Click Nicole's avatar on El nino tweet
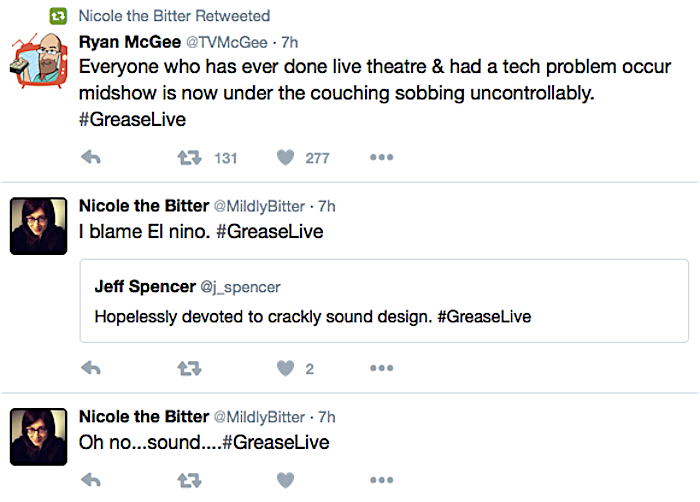700x502 pixels. [38, 226]
